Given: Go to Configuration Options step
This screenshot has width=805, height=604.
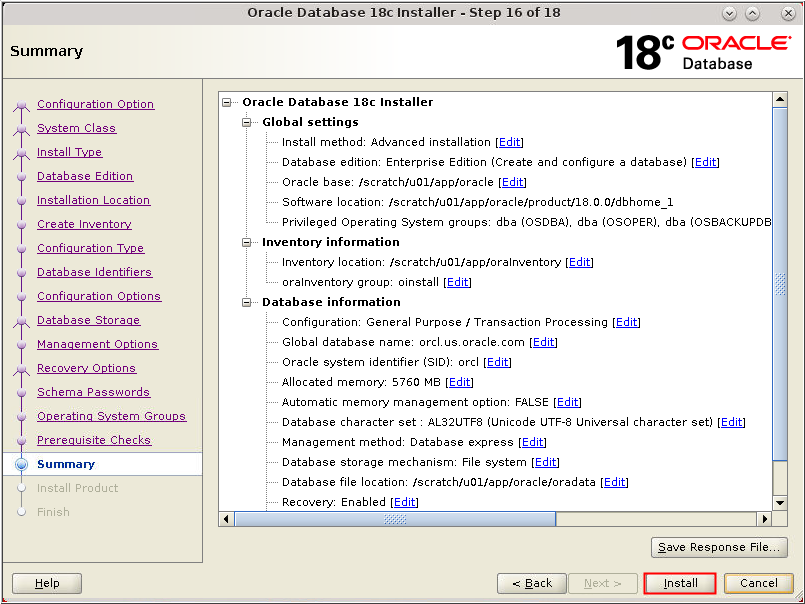Looking at the screenshot, I should click(99, 296).
